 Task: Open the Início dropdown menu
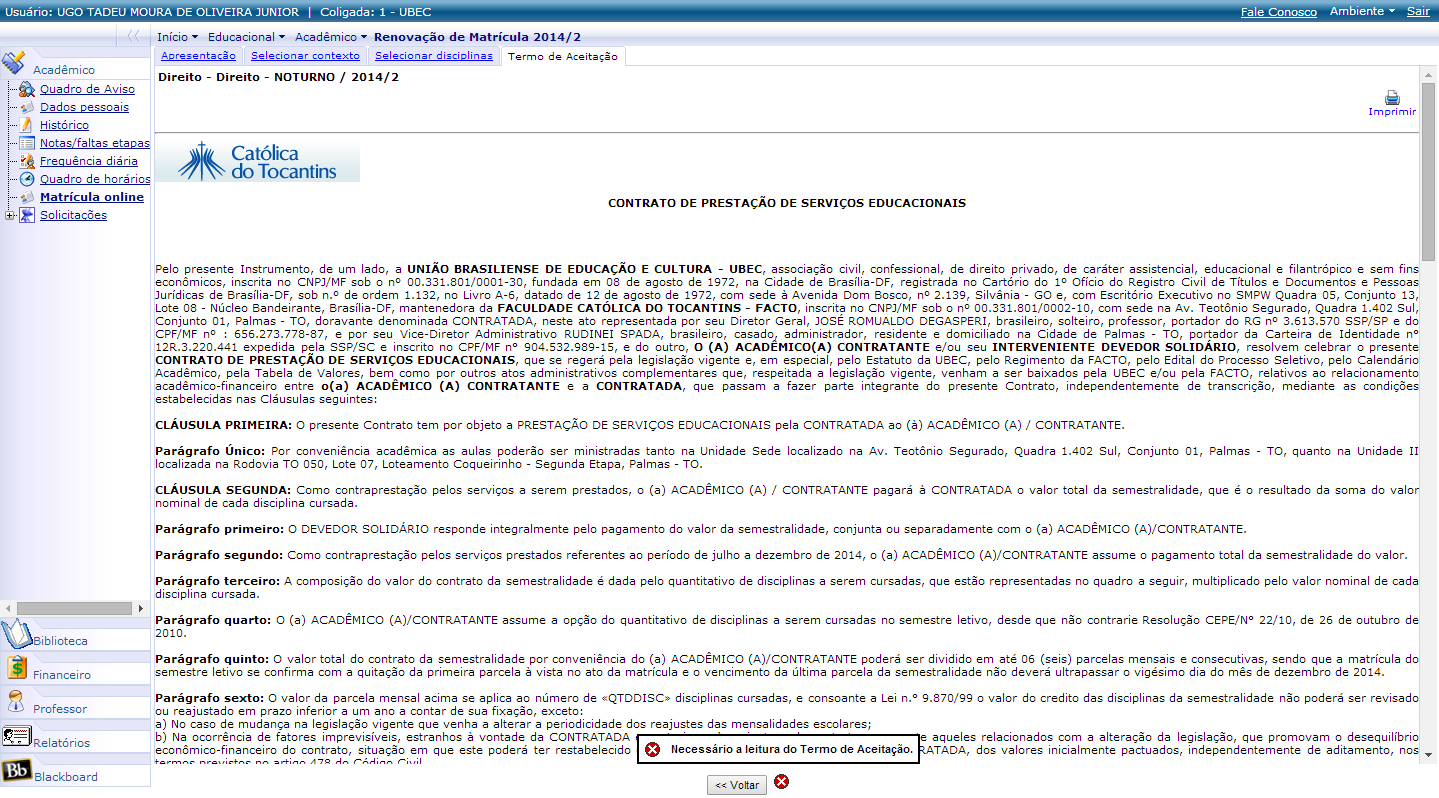click(177, 36)
